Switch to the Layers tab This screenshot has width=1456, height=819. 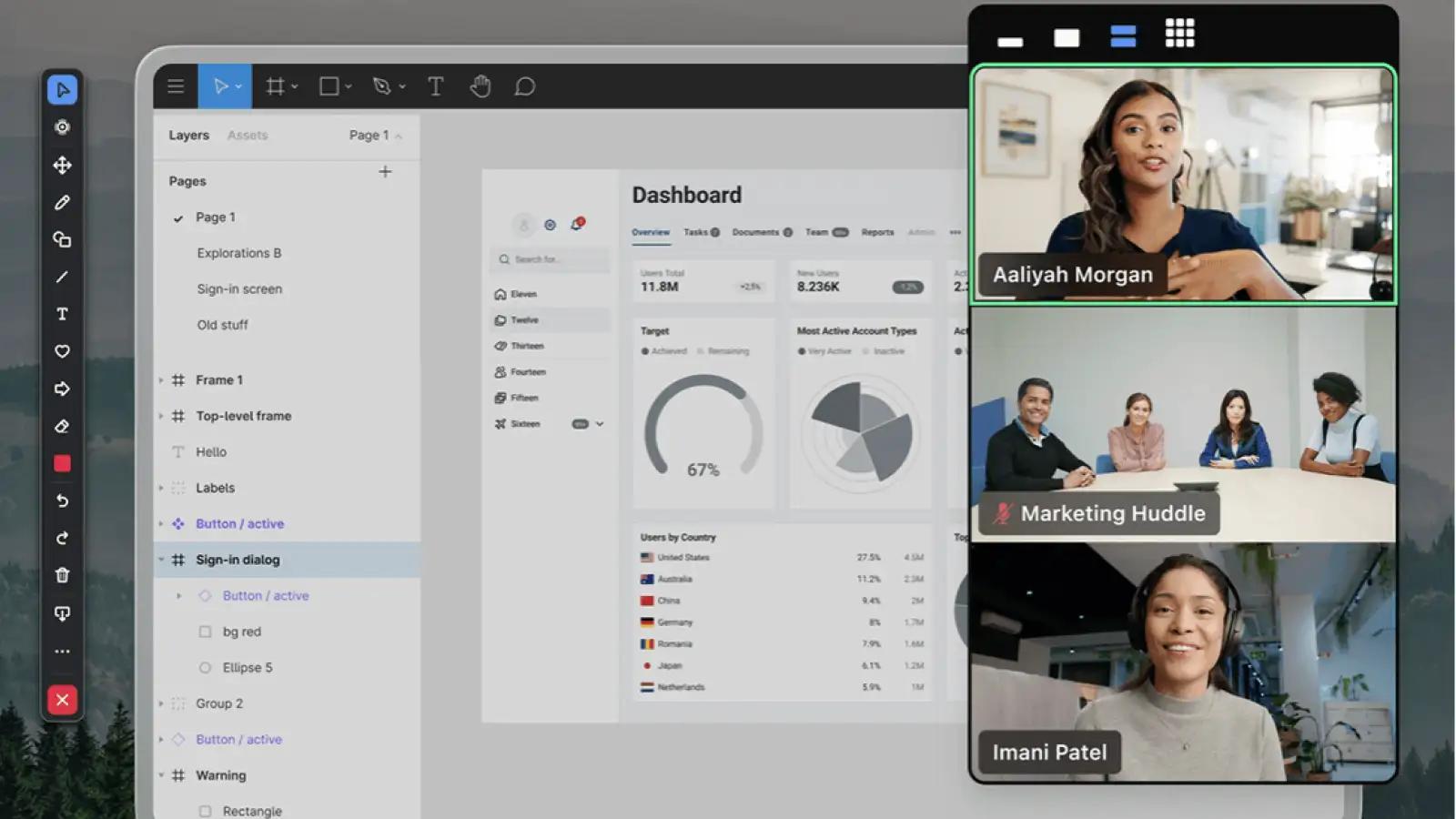[x=188, y=135]
